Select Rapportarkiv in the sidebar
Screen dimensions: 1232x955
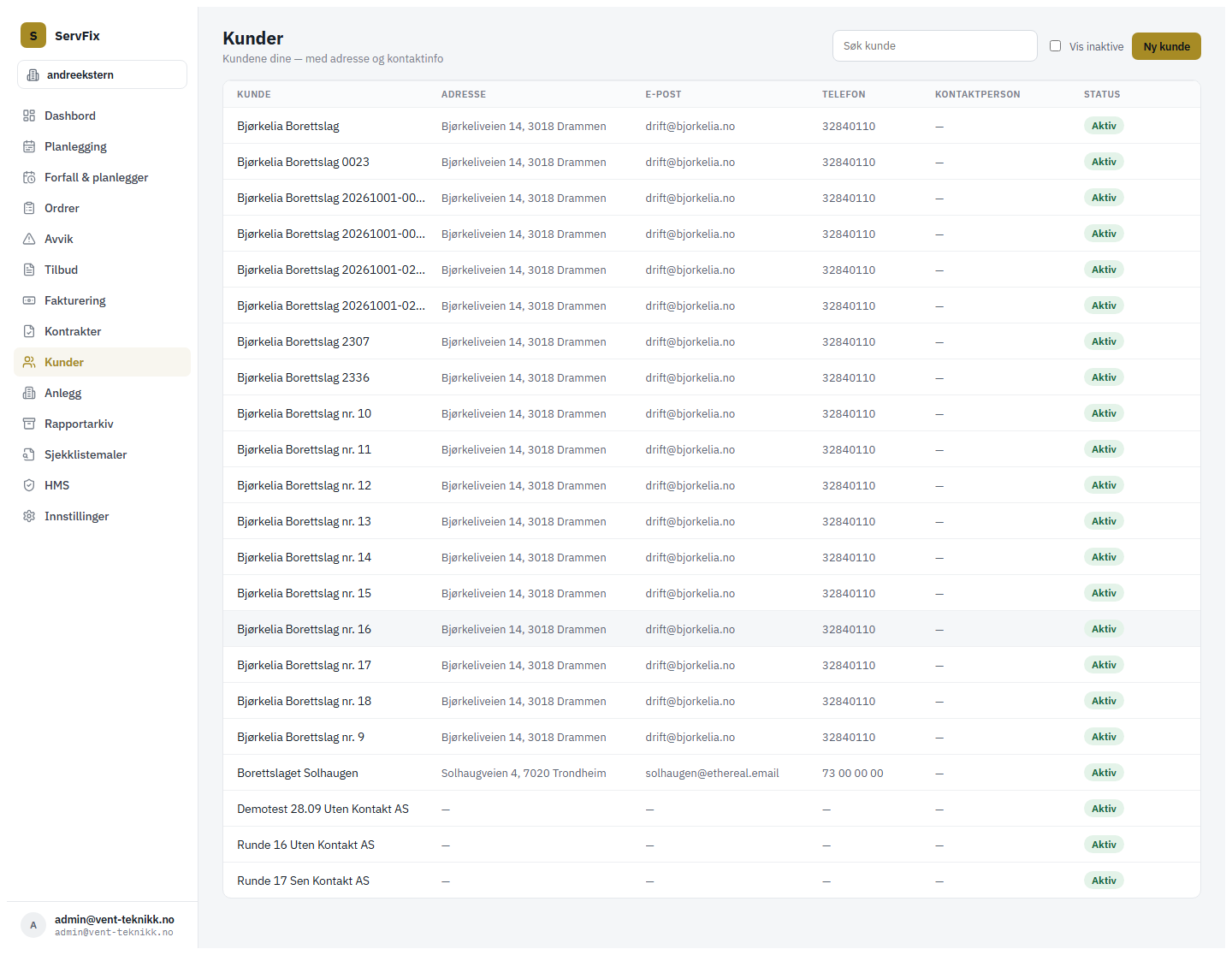tap(102, 424)
